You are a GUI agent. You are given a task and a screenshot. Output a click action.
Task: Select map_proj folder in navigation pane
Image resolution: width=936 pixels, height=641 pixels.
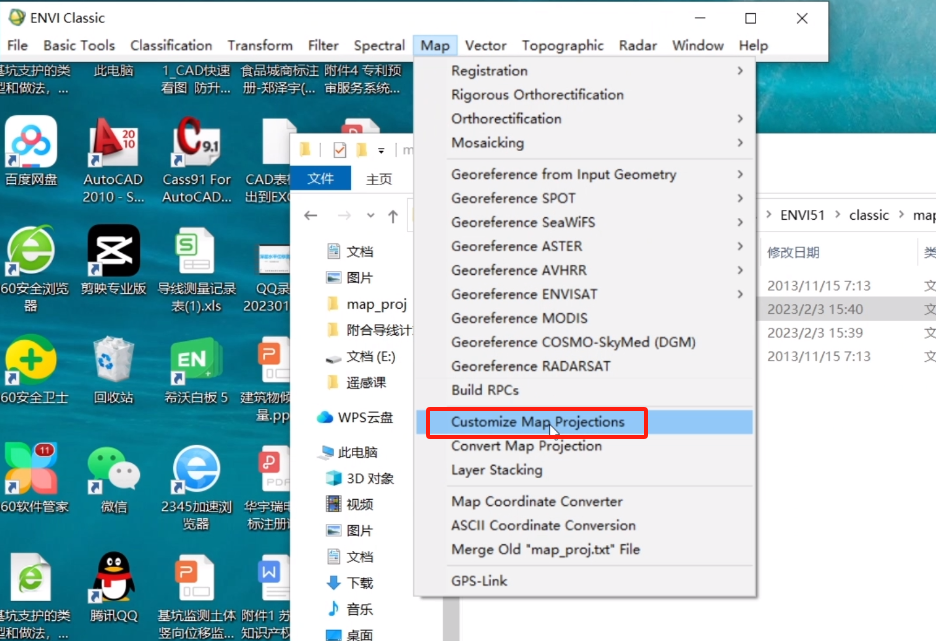coord(376,304)
